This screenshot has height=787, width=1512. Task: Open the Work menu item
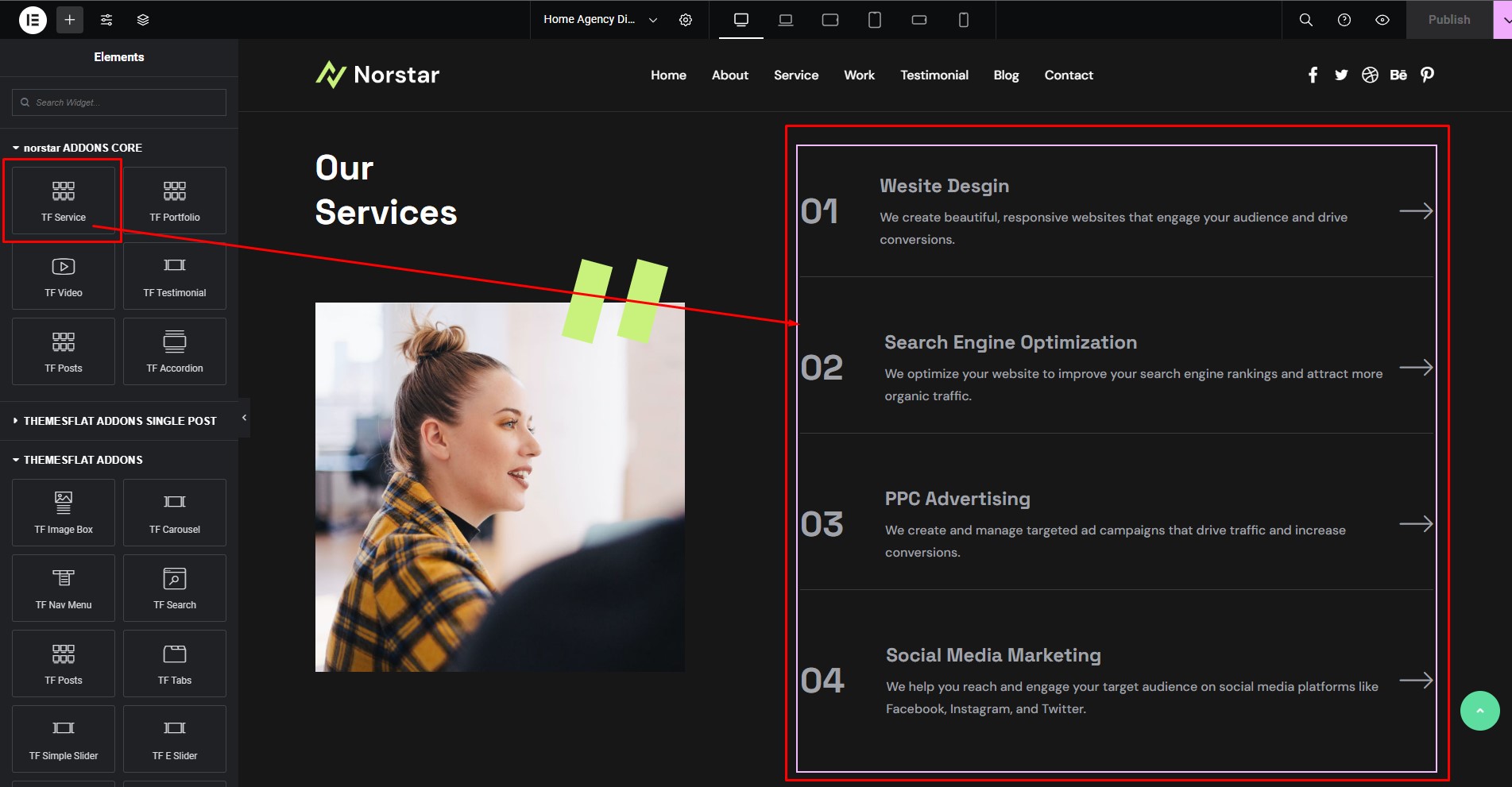click(859, 75)
